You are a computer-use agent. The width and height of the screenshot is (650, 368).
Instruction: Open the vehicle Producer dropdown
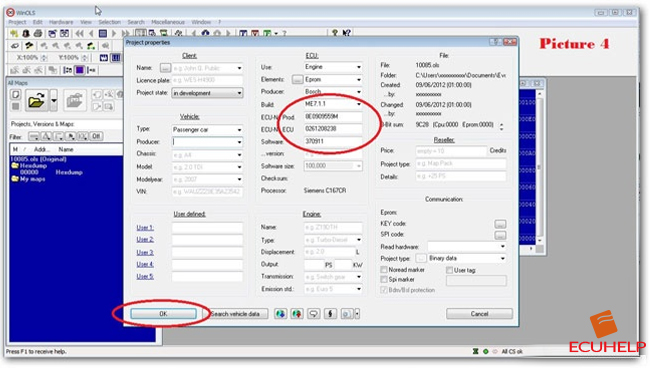tap(207, 142)
